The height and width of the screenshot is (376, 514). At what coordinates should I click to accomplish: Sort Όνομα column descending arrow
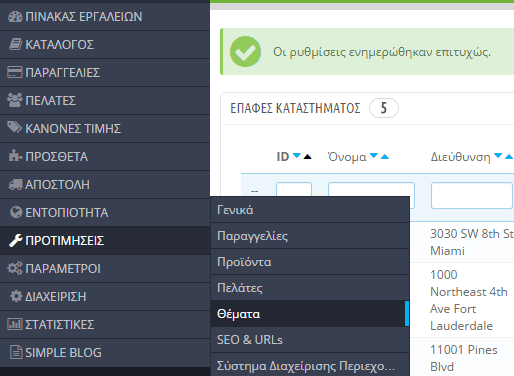[374, 156]
